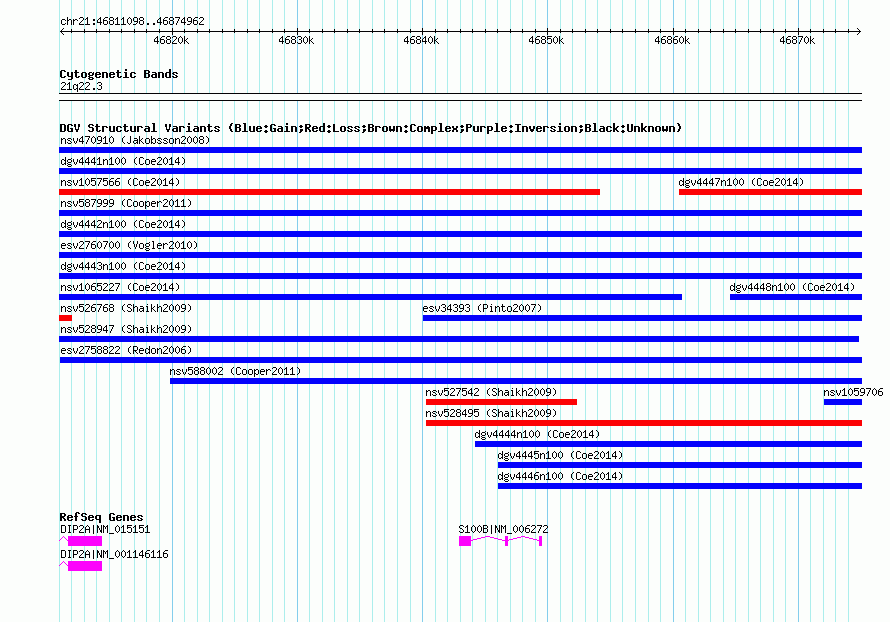The width and height of the screenshot is (890, 622).
Task: Click the dgv4441n100 (Coe2014) label
Action: (123, 161)
